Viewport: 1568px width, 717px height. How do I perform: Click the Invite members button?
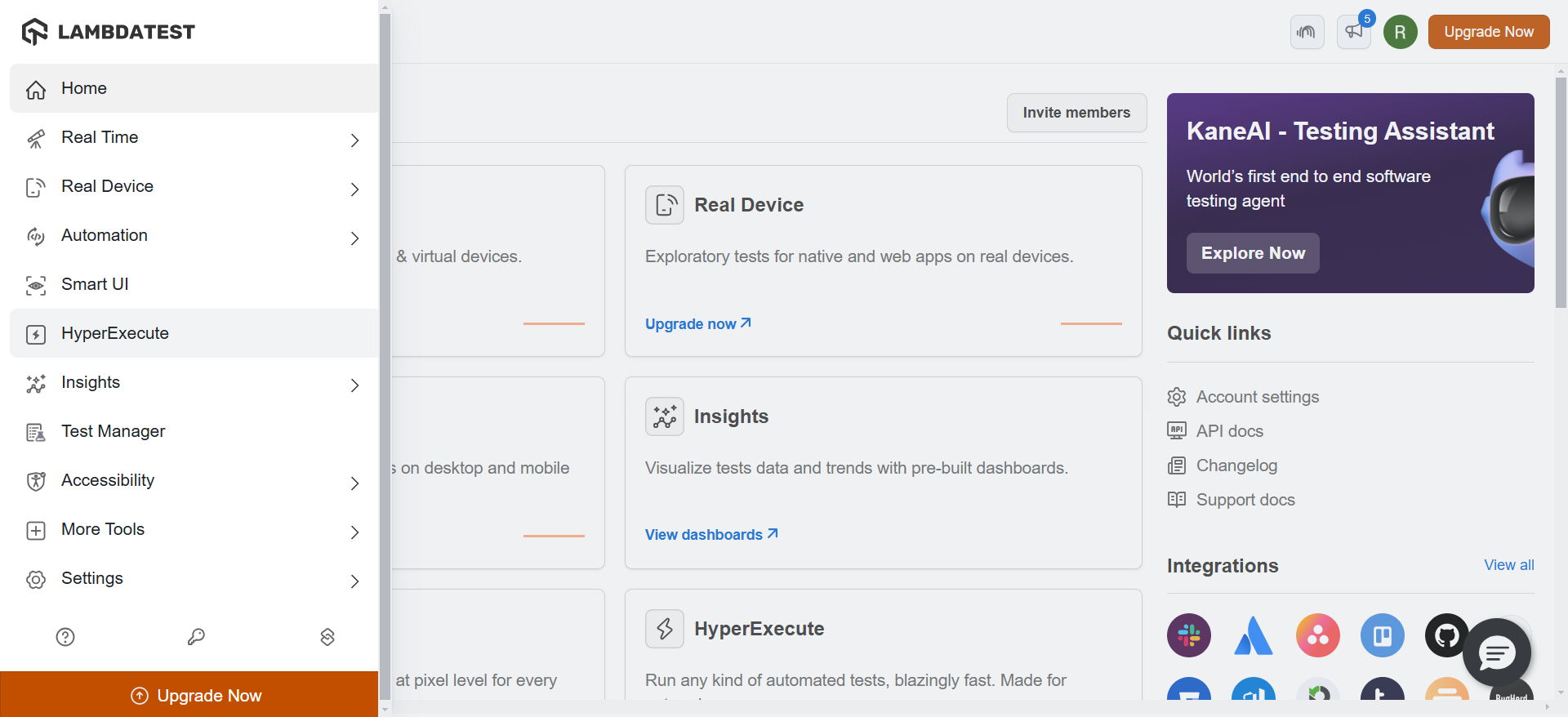(x=1076, y=113)
